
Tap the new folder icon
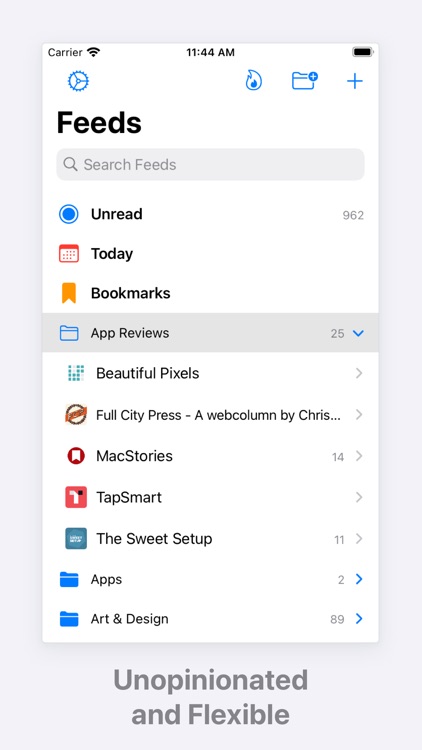pyautogui.click(x=305, y=80)
